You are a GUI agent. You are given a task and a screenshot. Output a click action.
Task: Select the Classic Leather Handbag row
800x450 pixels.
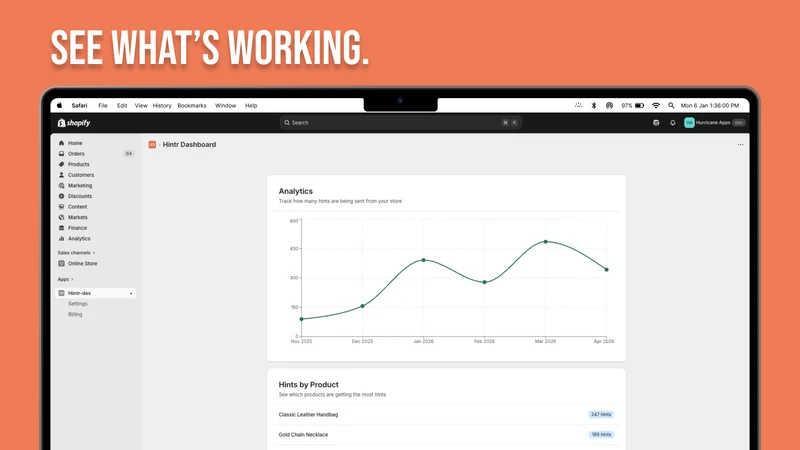446,415
